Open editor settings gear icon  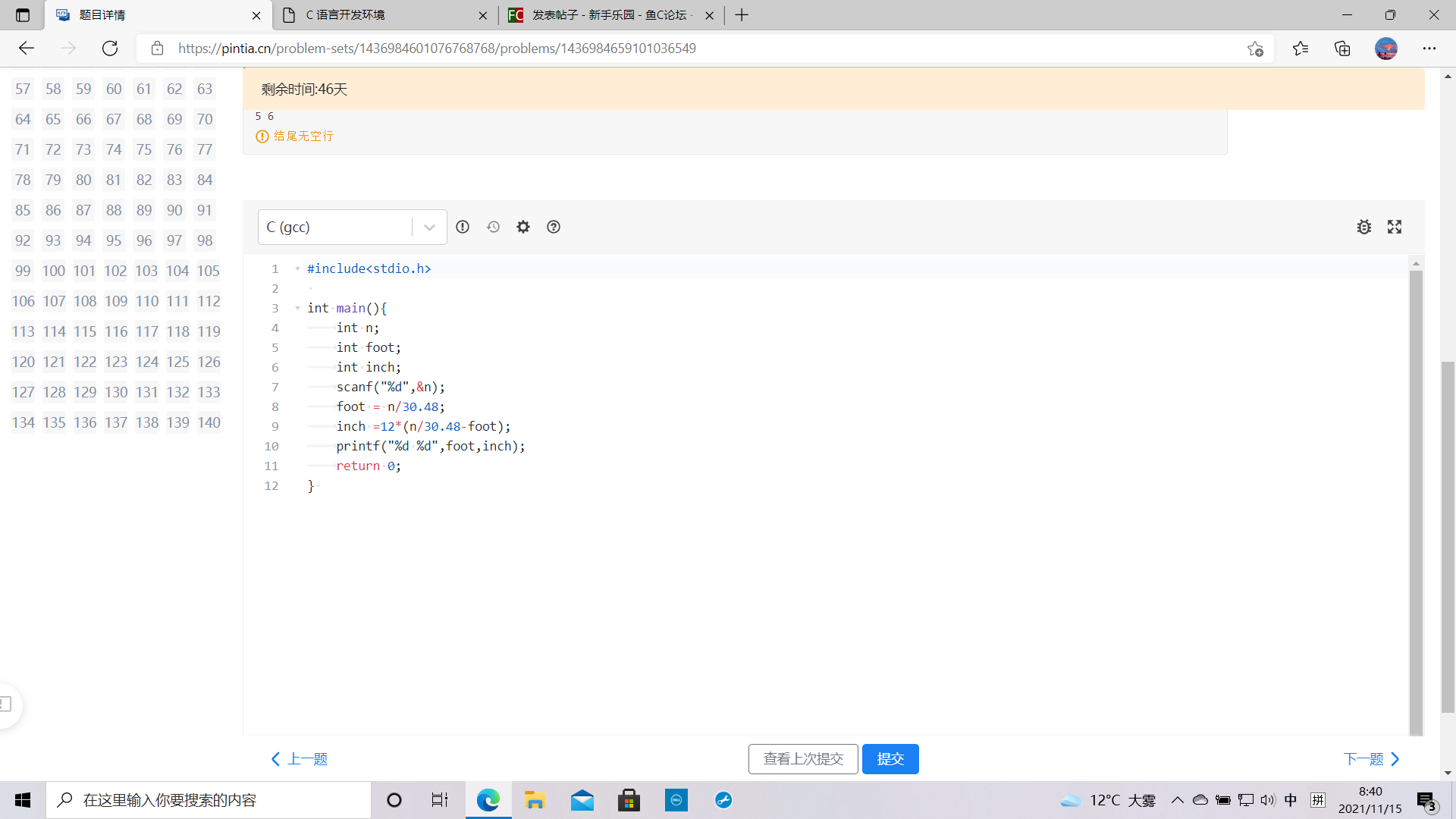pos(523,227)
